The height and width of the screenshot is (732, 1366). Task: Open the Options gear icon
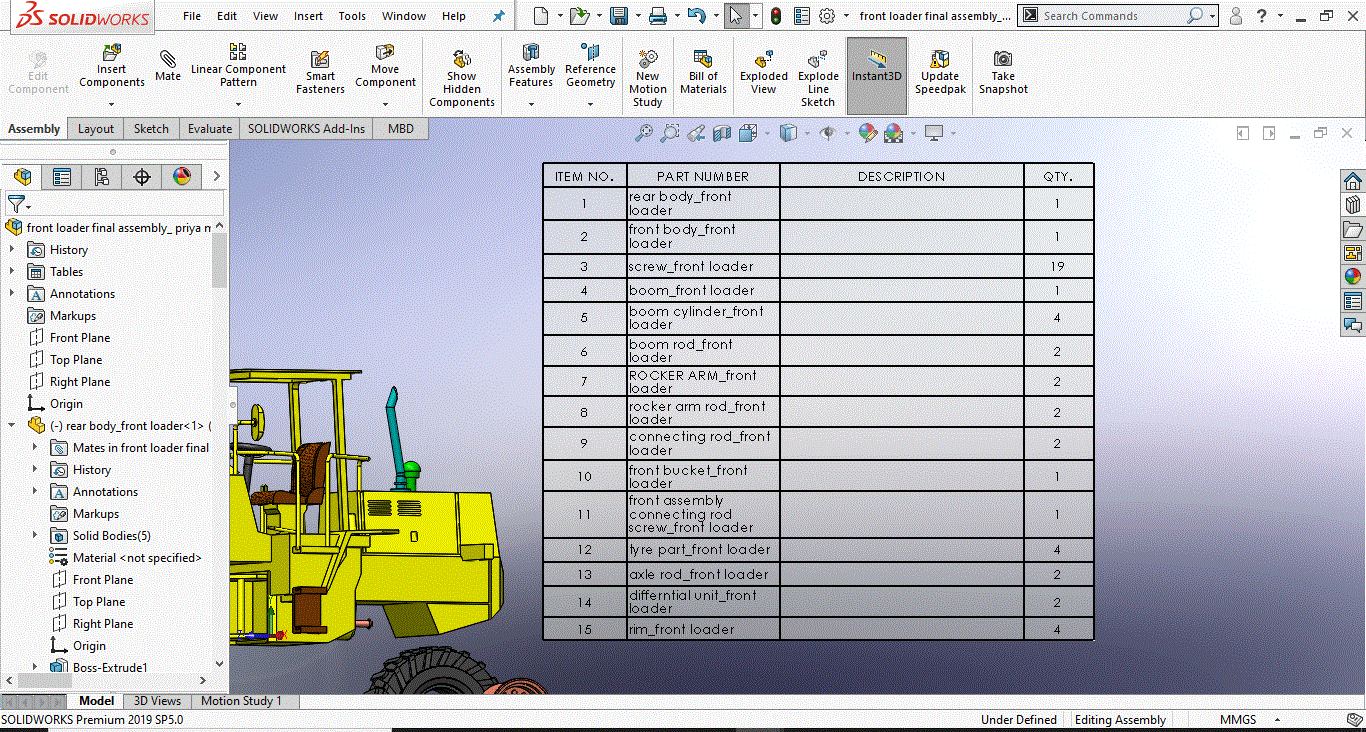(827, 16)
